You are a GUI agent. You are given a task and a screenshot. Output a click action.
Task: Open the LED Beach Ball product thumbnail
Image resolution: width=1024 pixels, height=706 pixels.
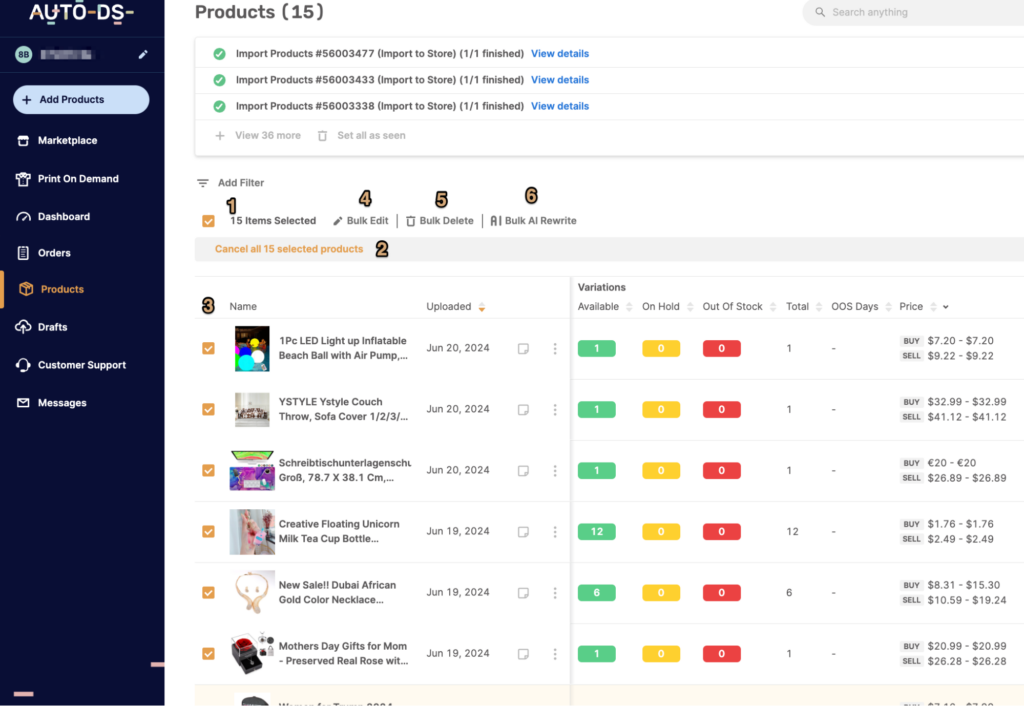point(252,349)
